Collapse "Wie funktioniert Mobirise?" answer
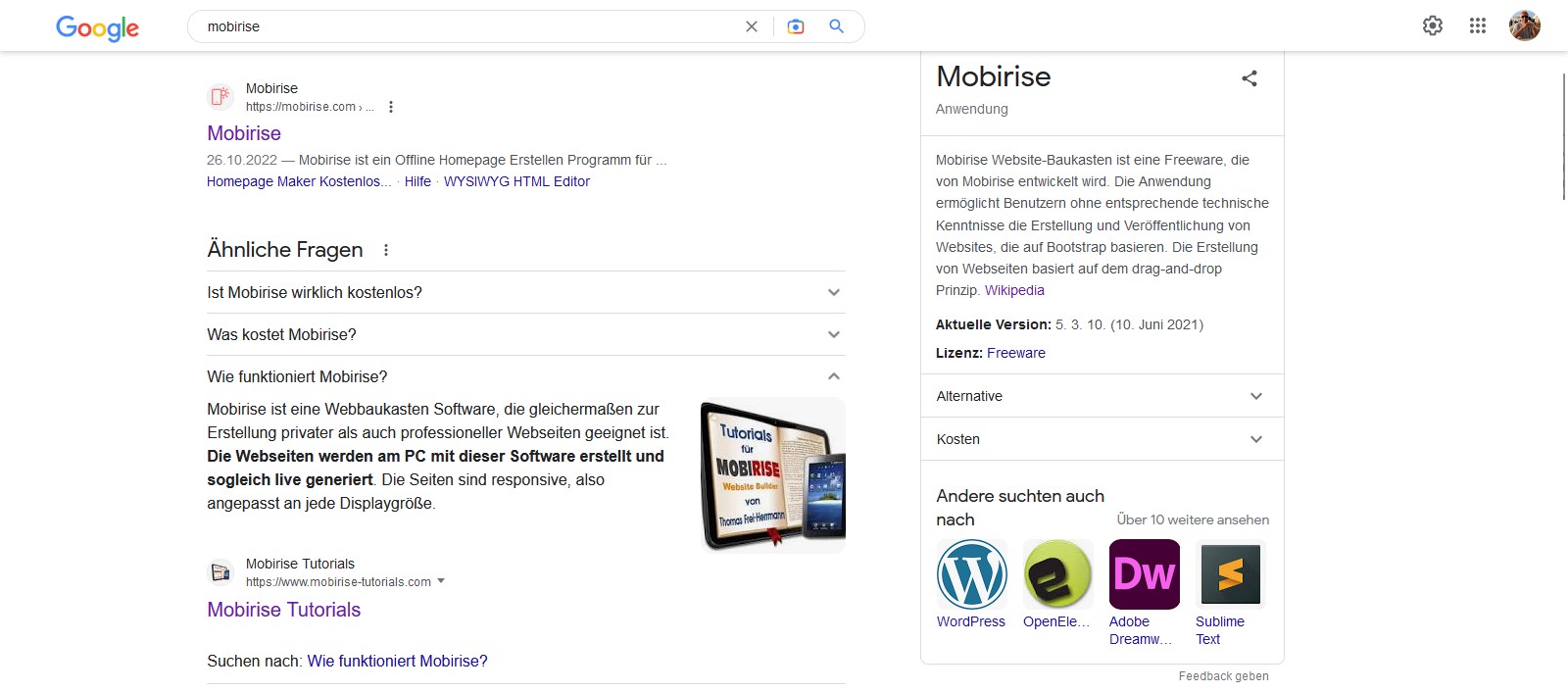Image resolution: width=1568 pixels, height=692 pixels. [x=834, y=376]
